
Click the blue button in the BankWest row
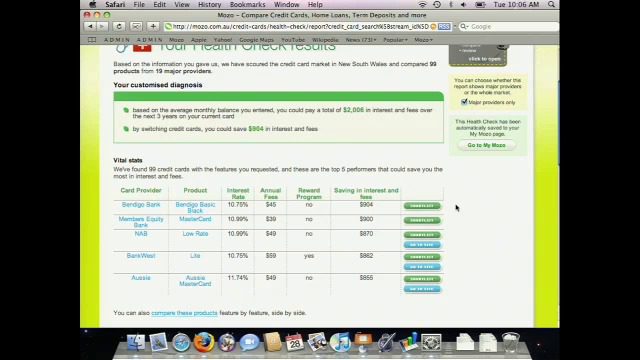(422, 267)
